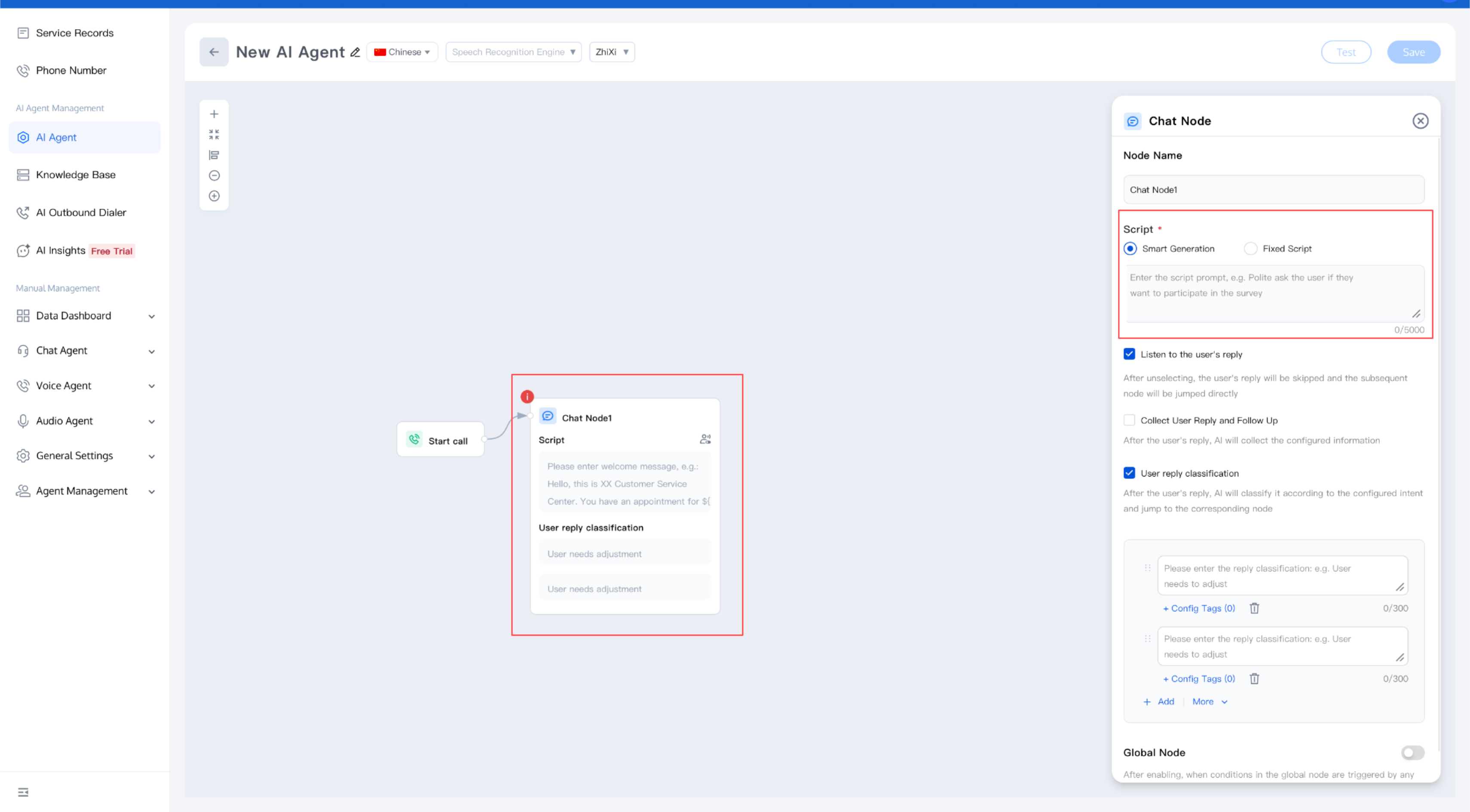1470x812 pixels.
Task: Open the Chinese language dropdown
Action: (x=402, y=52)
